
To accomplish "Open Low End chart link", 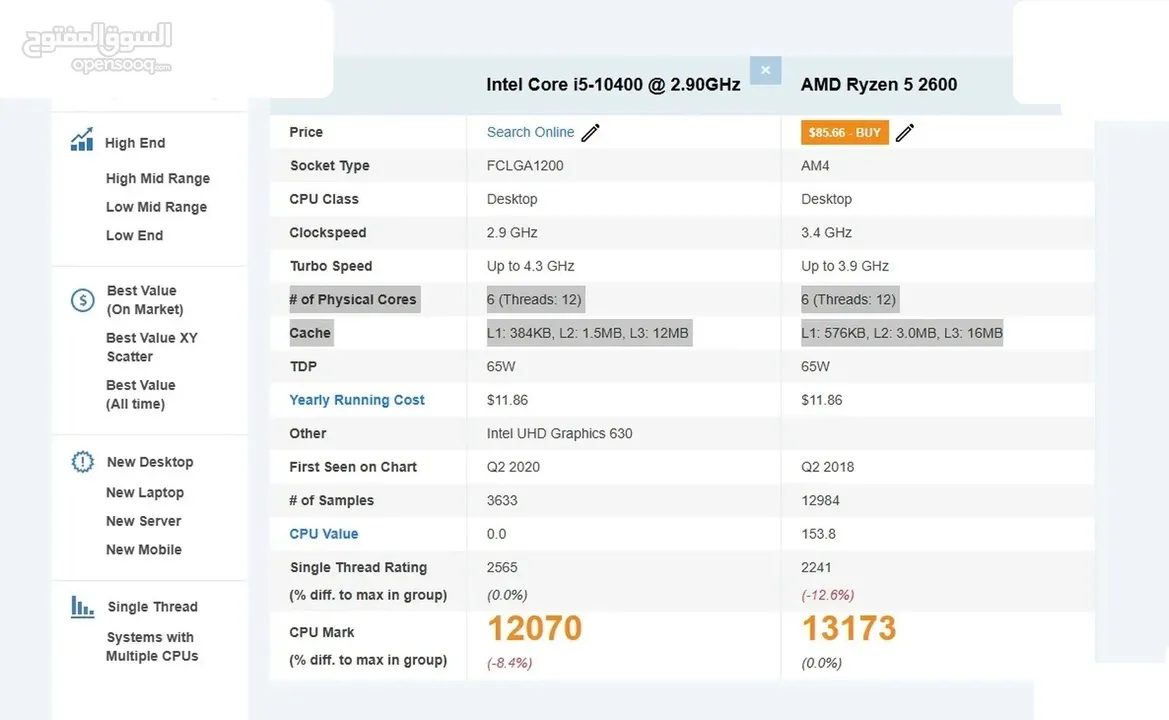I will coord(134,235).
